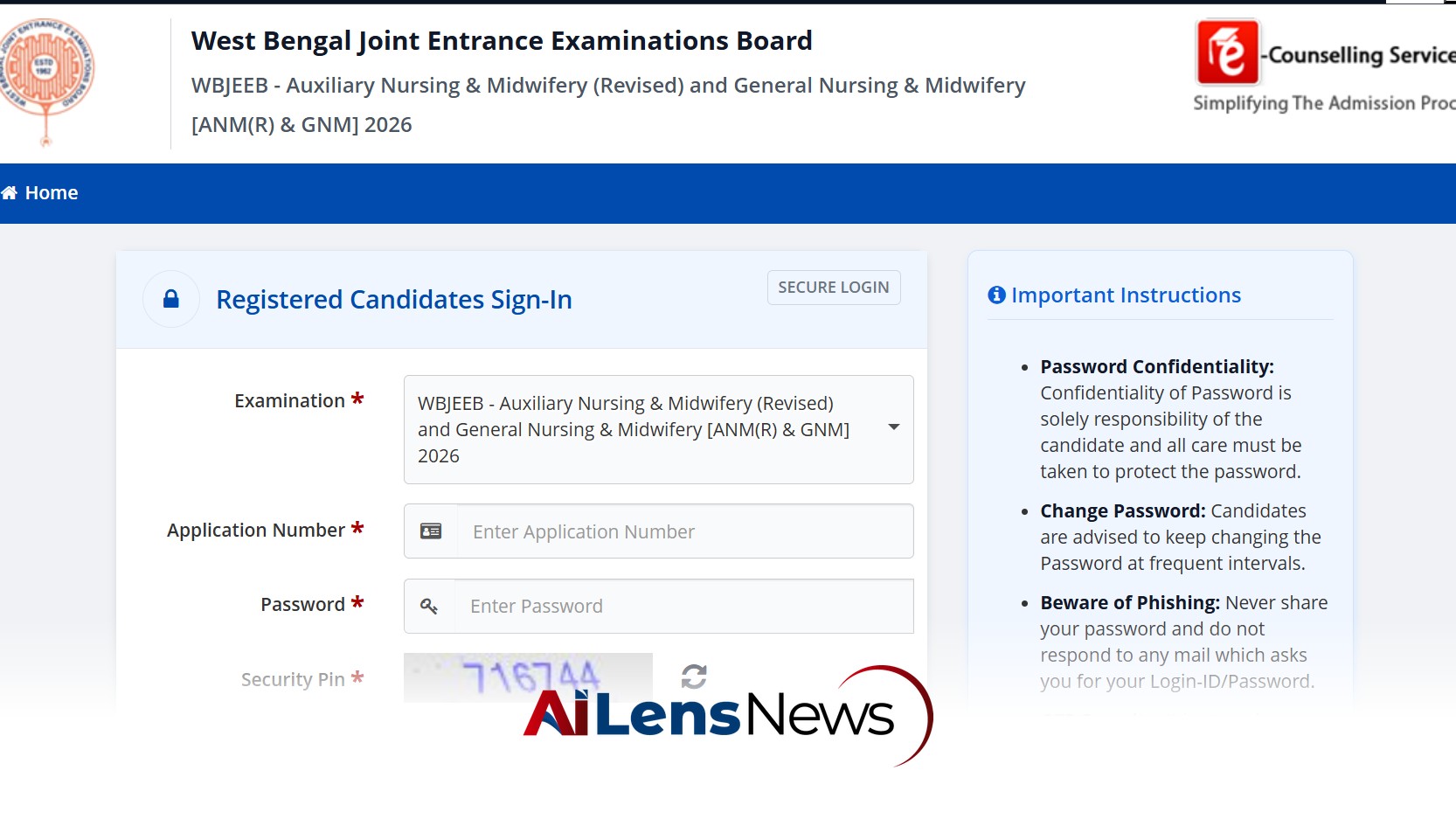Viewport: 1456px width, 819px height.
Task: Go to the Home menu item
Action: coord(40,193)
